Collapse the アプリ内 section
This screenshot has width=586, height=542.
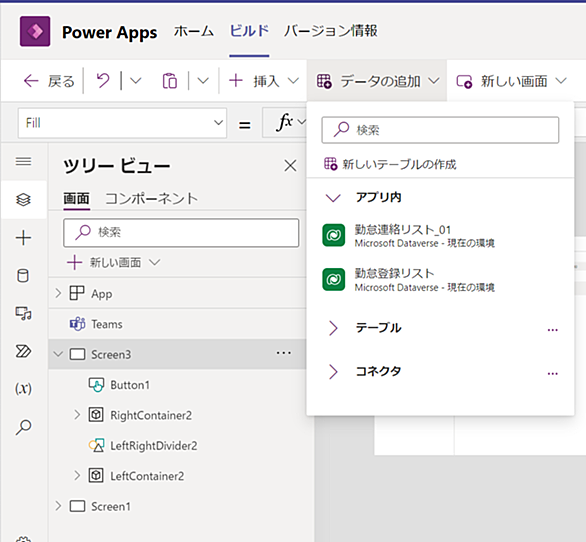point(333,197)
